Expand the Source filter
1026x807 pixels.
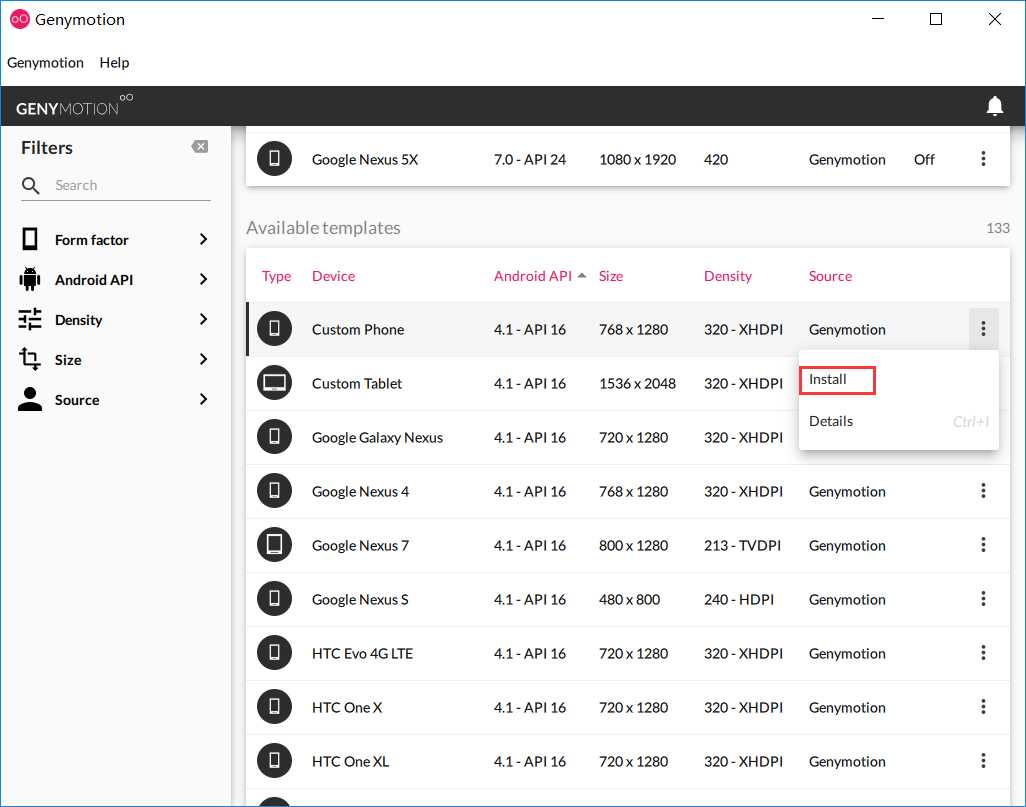(x=203, y=399)
